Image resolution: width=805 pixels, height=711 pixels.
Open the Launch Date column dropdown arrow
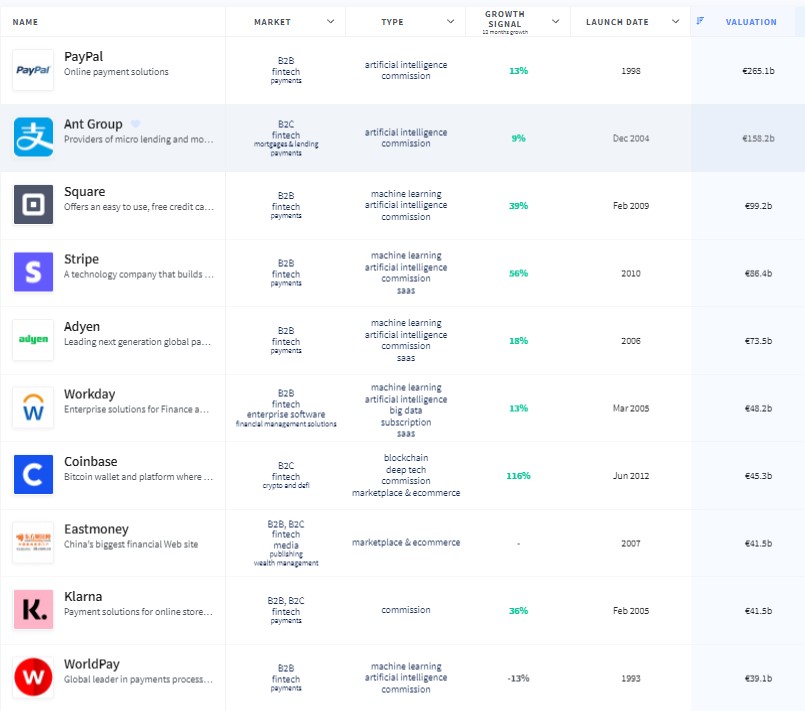(x=676, y=22)
